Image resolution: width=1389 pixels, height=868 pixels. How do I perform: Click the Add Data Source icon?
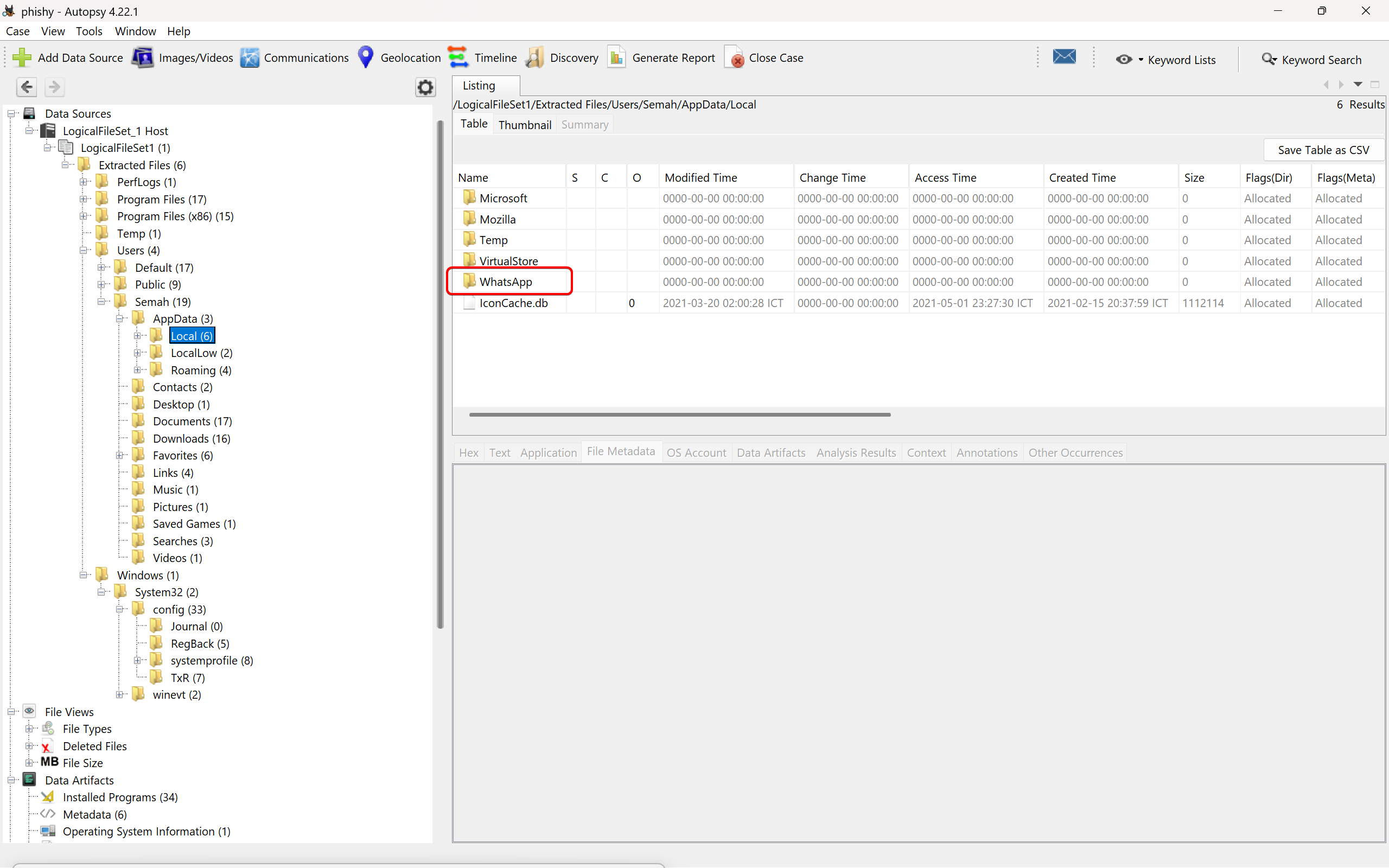click(x=22, y=58)
